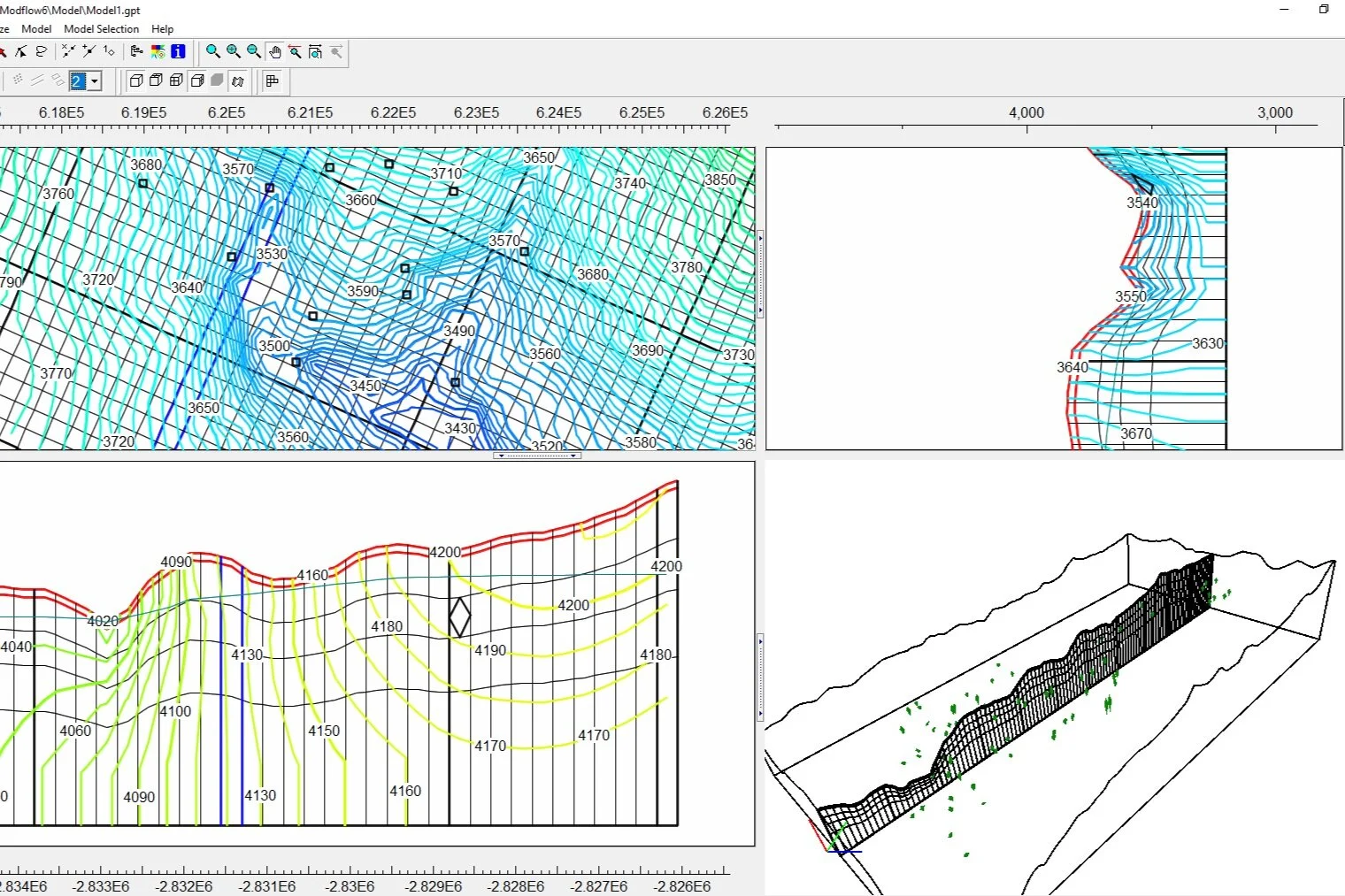
Task: Toggle the show grid lines button
Action: click(273, 80)
